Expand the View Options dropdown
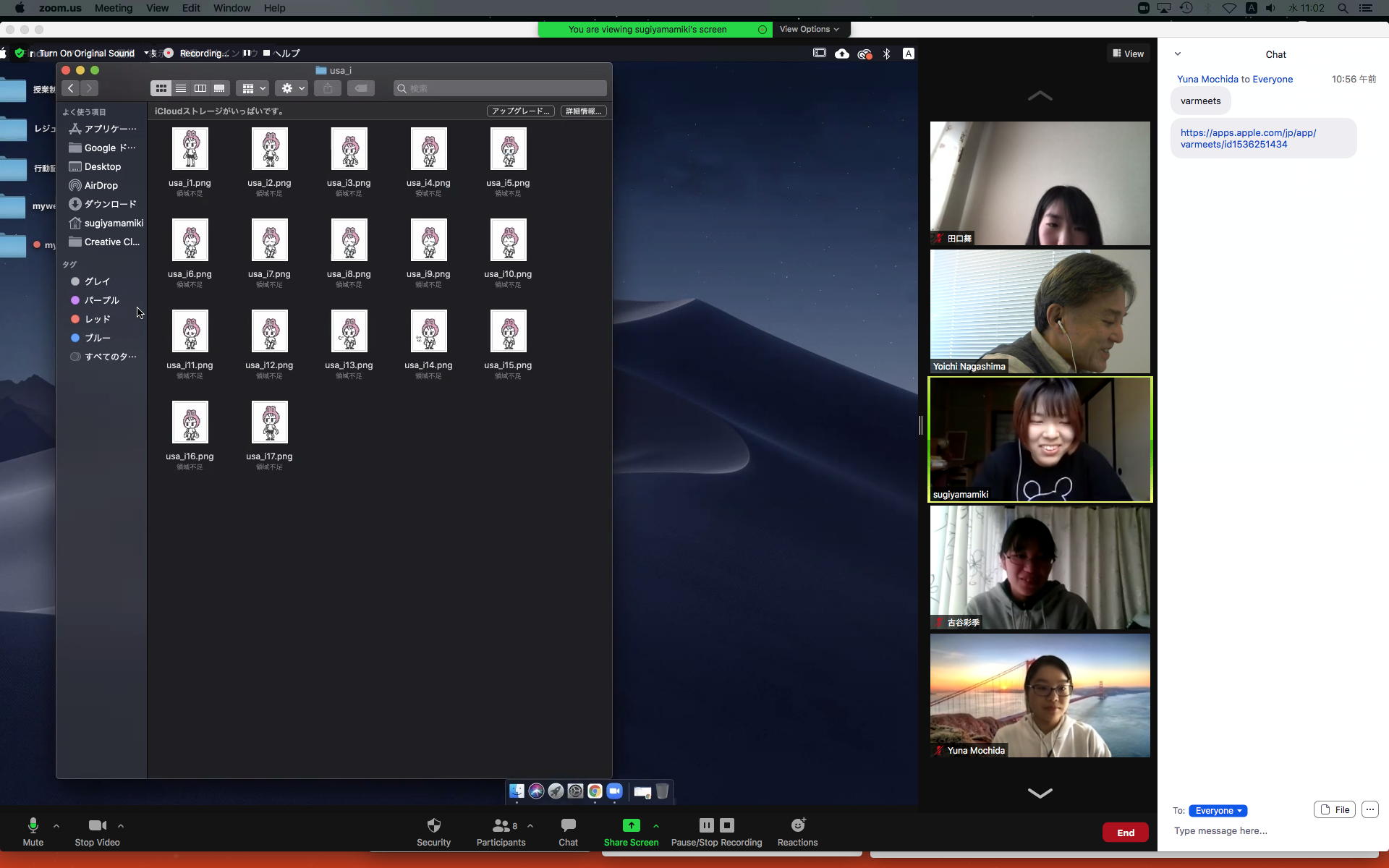The image size is (1389, 868). (809, 29)
